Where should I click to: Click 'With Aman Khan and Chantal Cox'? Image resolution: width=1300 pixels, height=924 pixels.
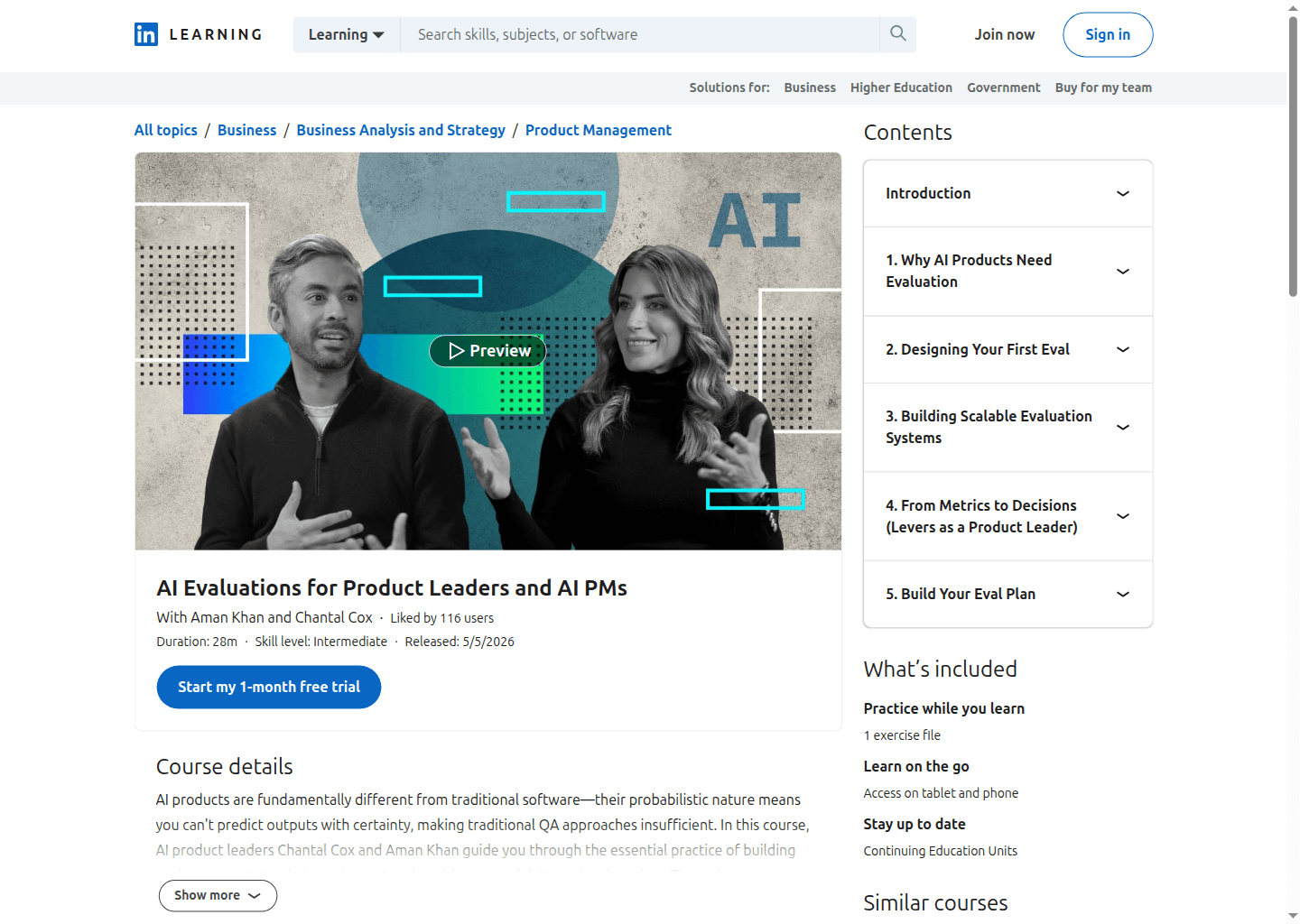[x=265, y=617]
